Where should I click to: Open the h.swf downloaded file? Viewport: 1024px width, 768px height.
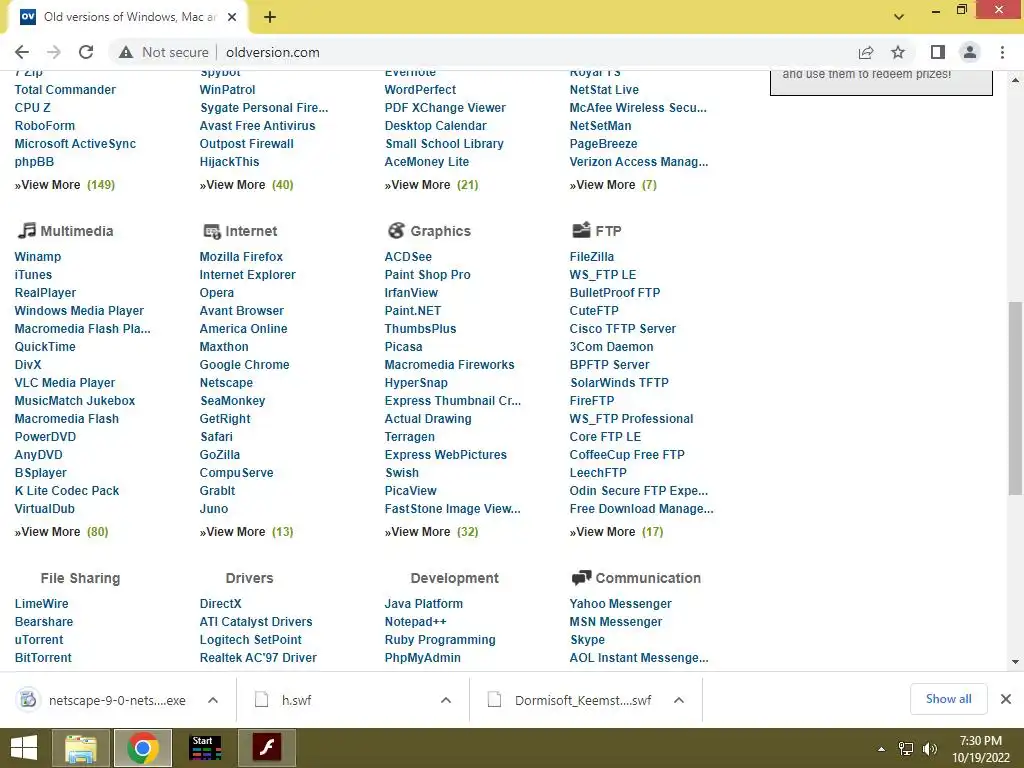[296, 700]
